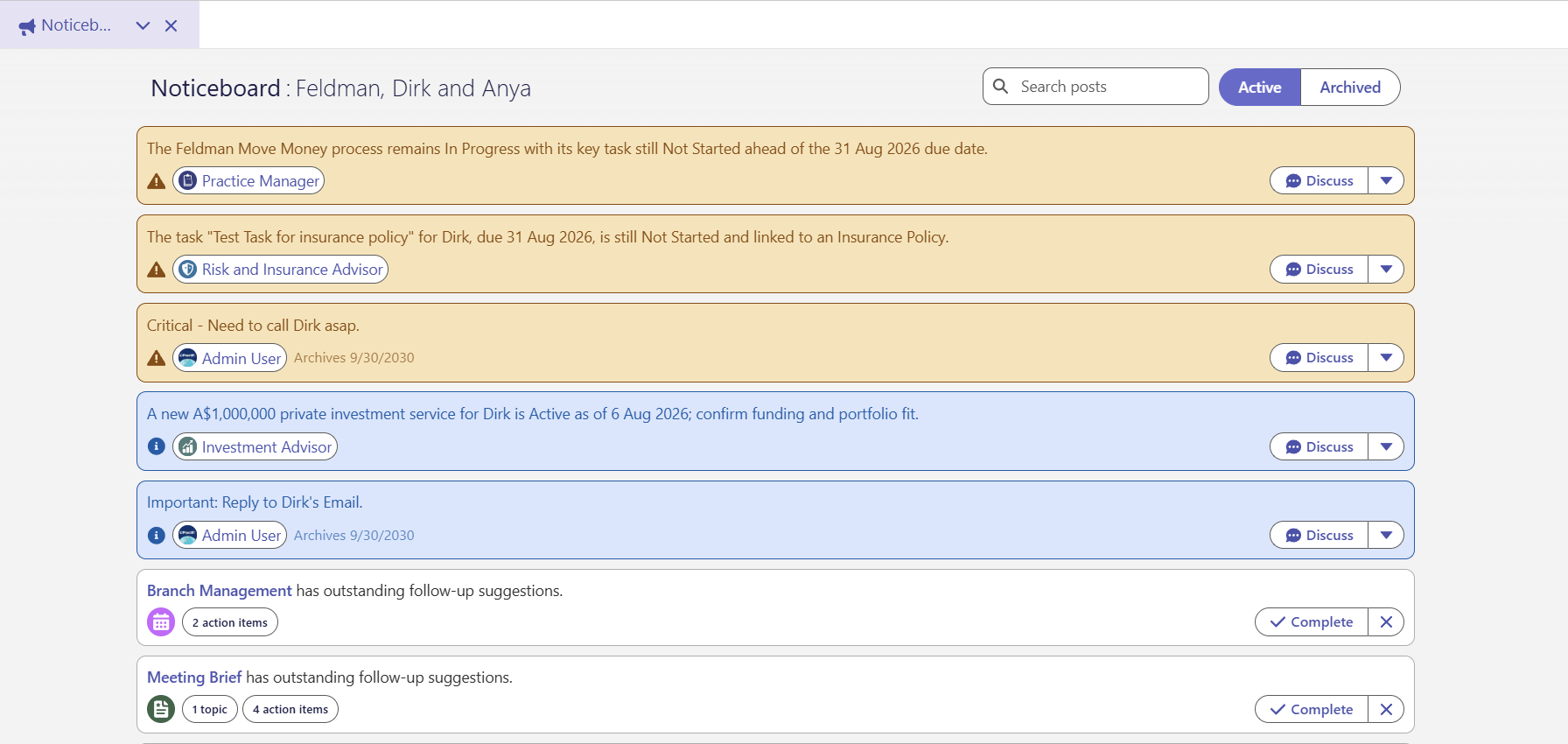Click the Meeting Brief document icon

click(161, 709)
